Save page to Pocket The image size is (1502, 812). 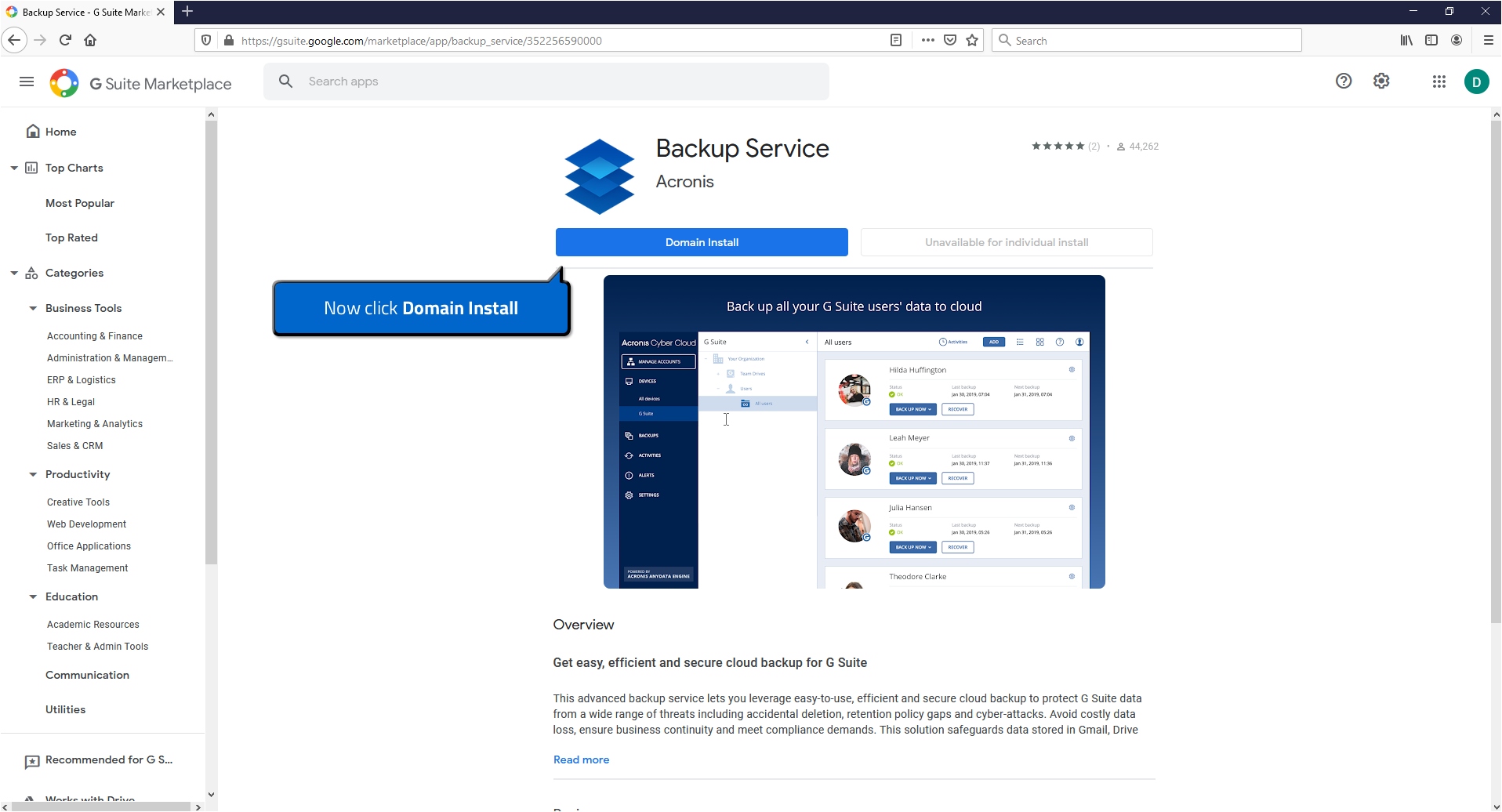pos(950,40)
